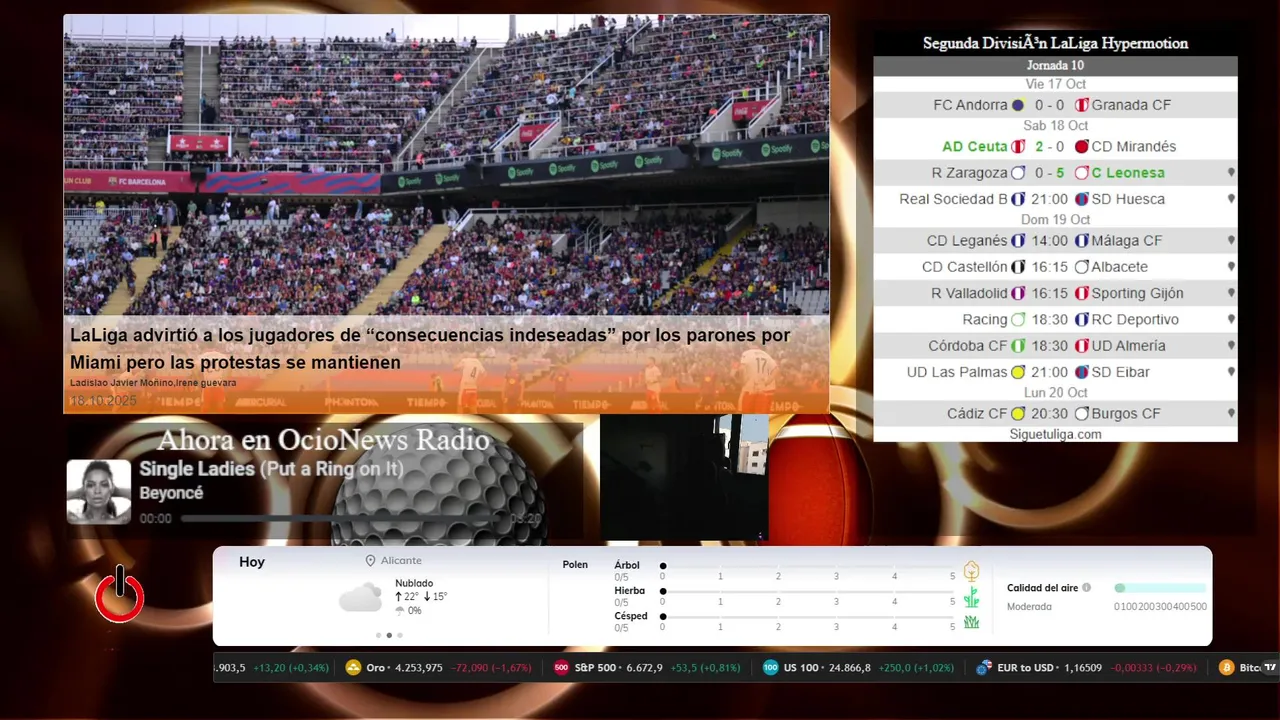Open venue pin for Real Sociedad B match

coord(1231,199)
